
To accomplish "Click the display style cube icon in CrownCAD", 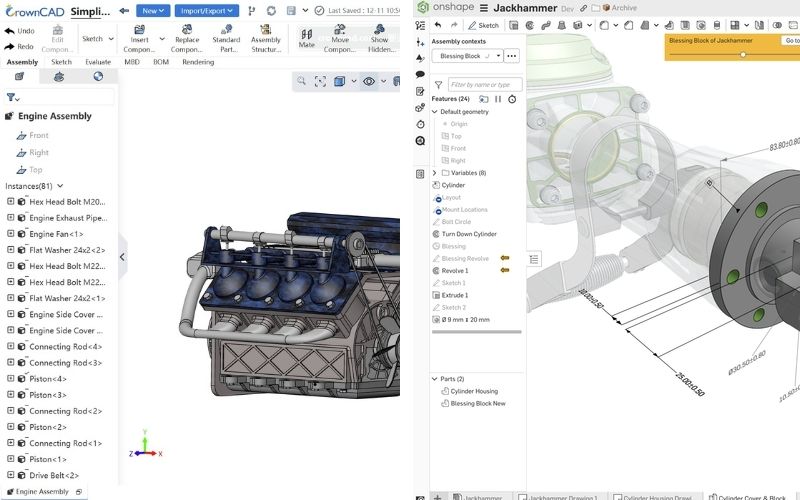I will tap(339, 81).
